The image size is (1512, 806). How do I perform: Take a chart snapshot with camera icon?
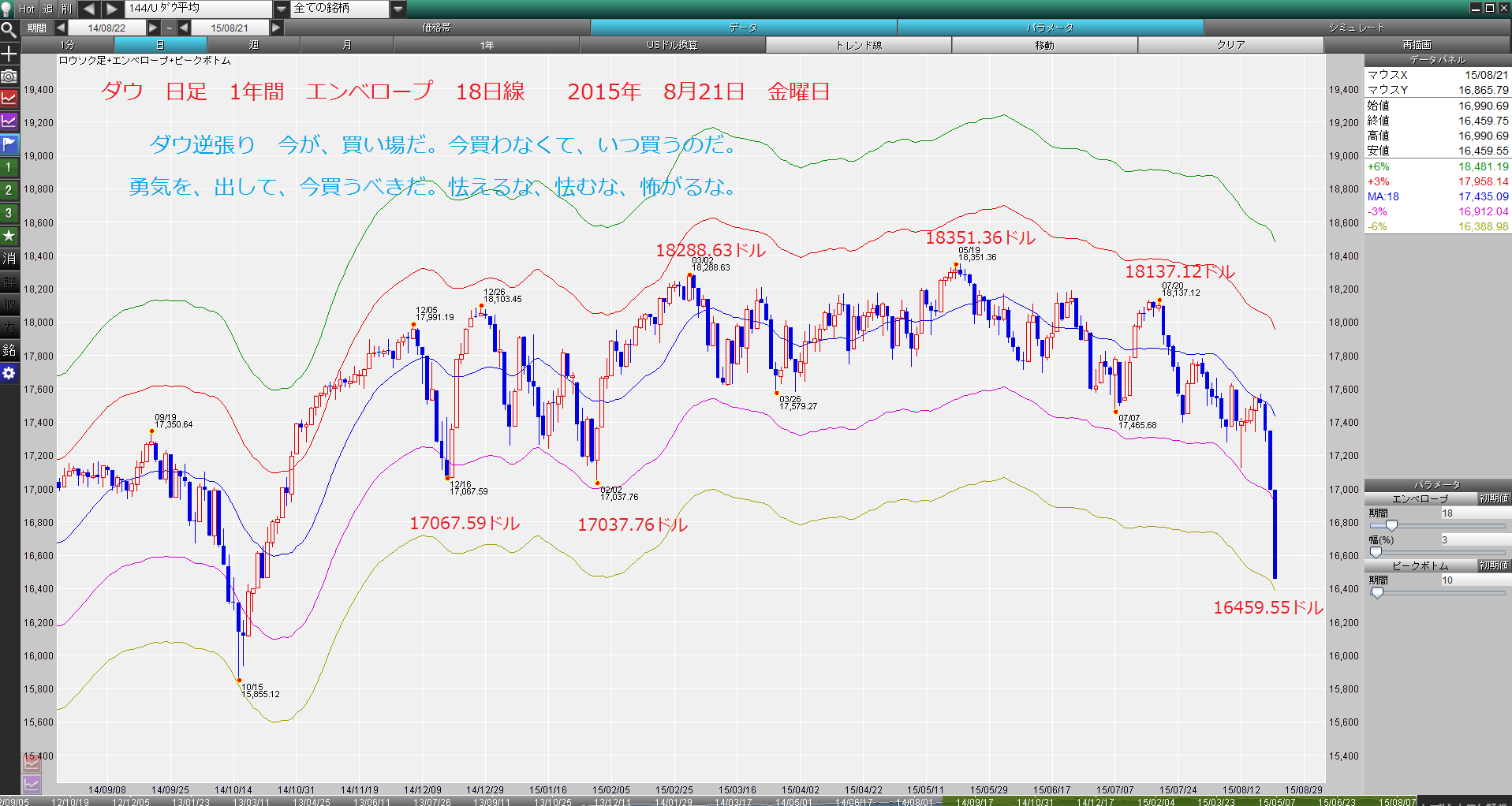tap(9, 76)
